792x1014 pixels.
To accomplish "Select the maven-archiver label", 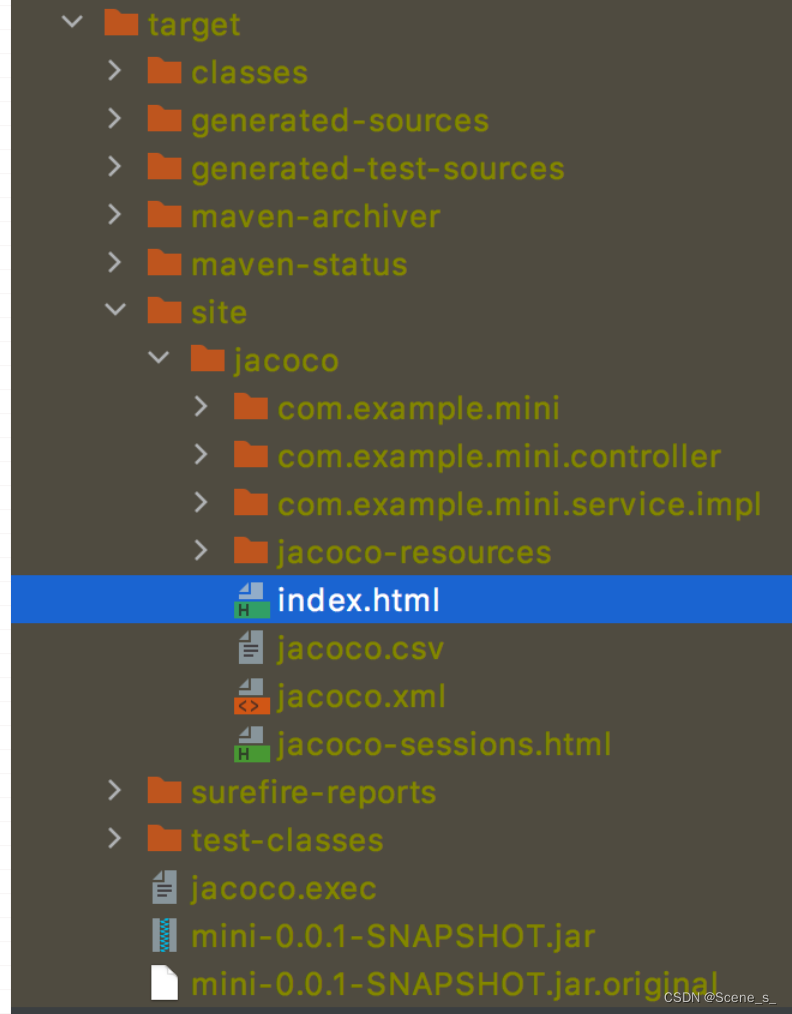I will (316, 216).
